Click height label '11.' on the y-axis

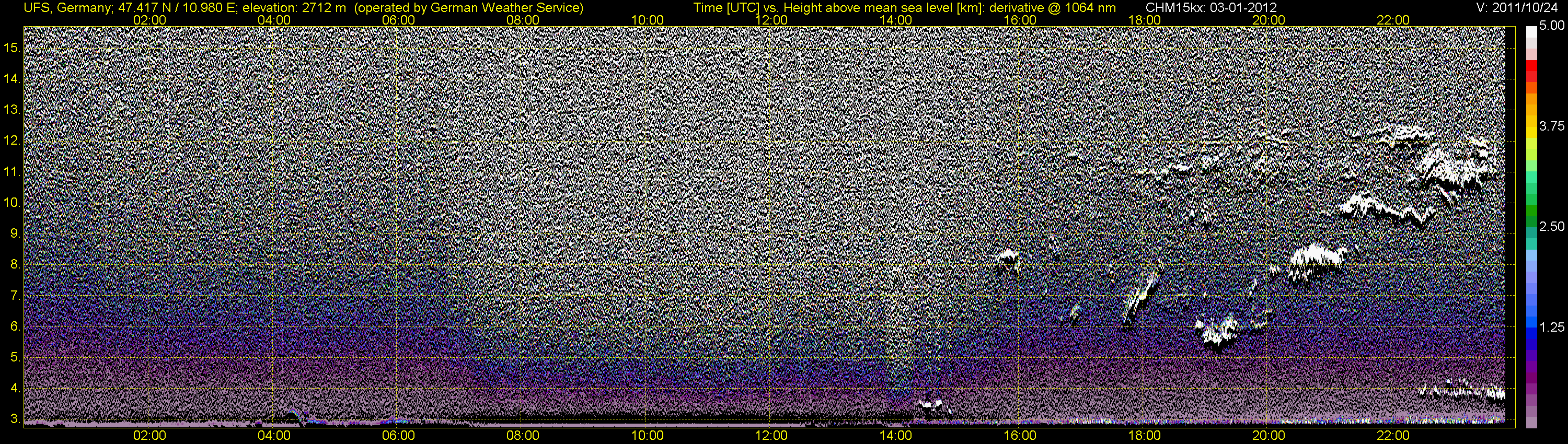11,172
